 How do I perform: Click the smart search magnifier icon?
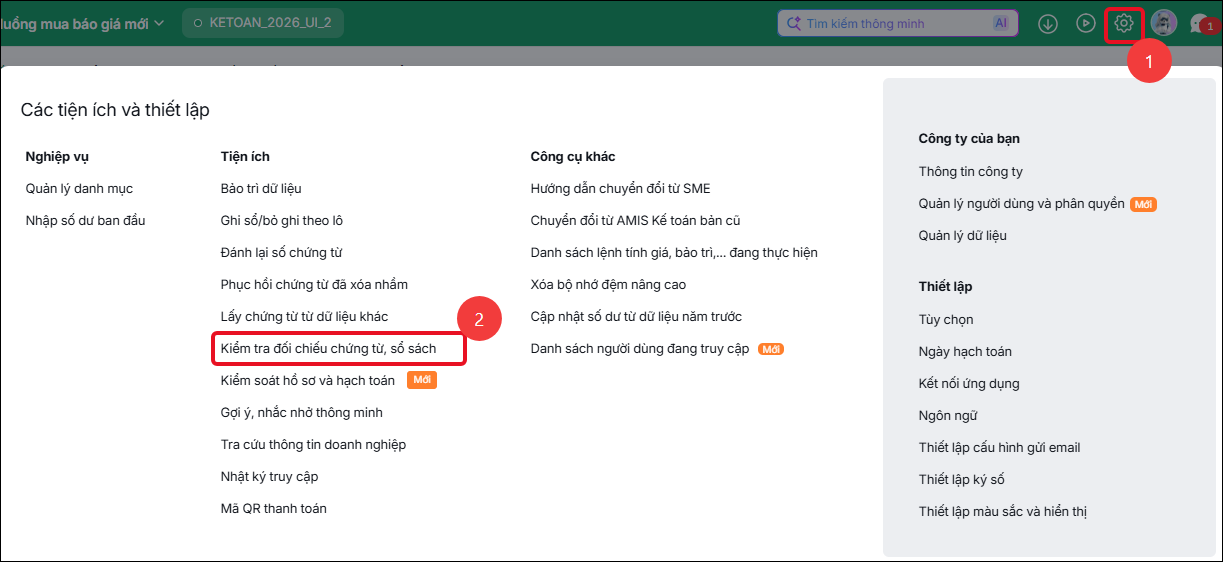(794, 23)
